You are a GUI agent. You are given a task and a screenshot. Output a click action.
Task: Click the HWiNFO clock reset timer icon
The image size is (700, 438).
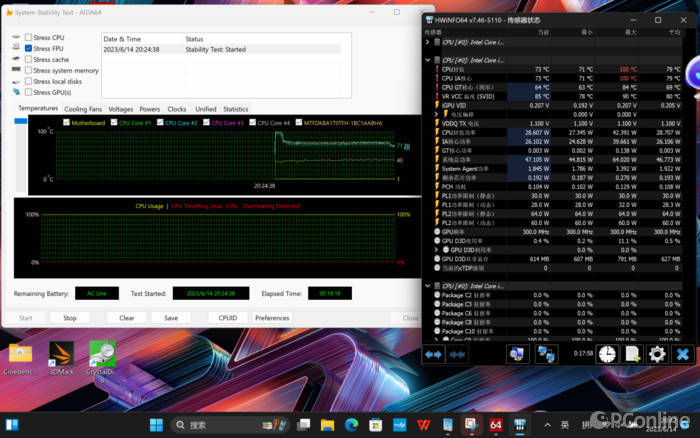pos(607,355)
